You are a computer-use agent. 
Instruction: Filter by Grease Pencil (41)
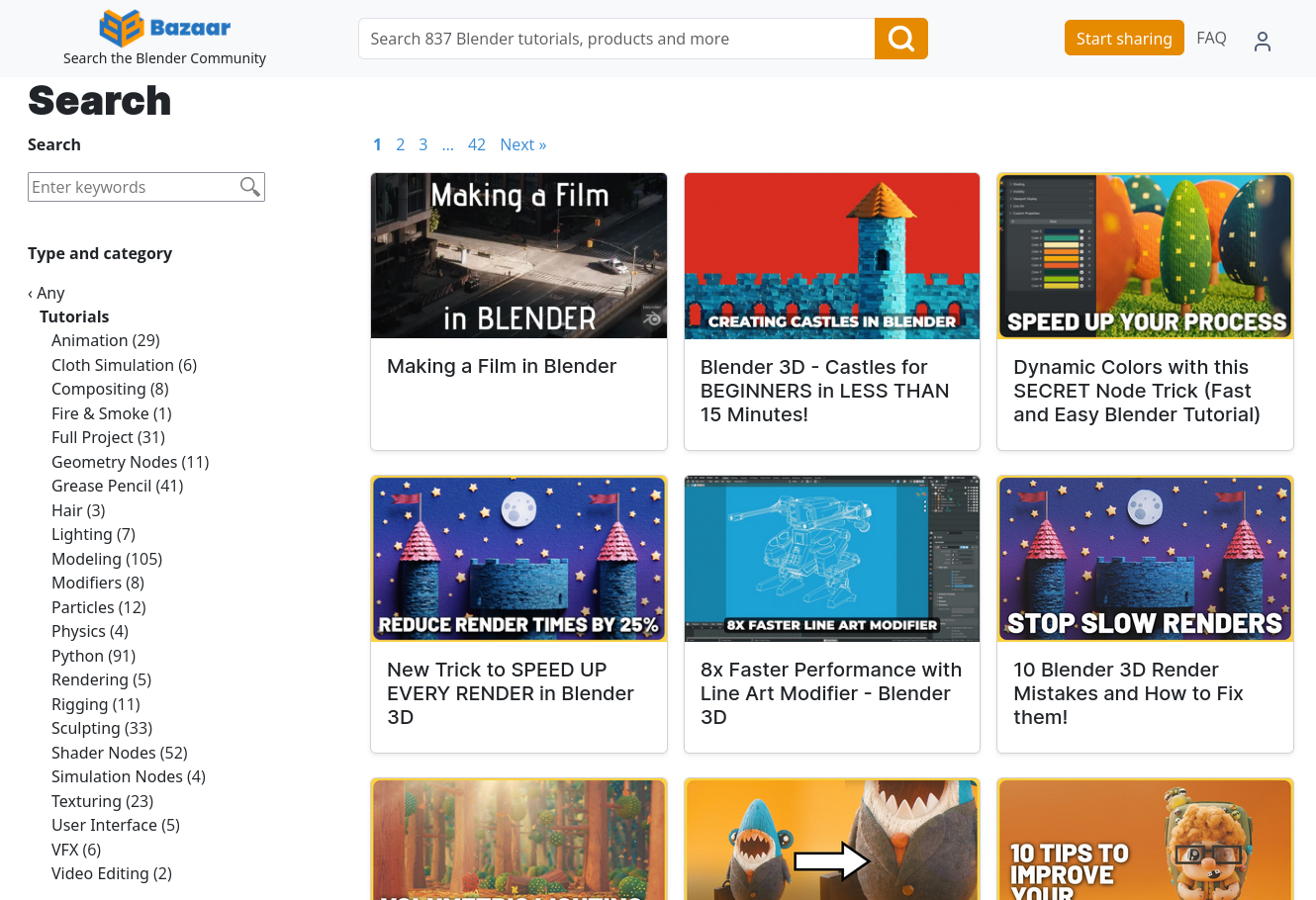[x=118, y=486]
